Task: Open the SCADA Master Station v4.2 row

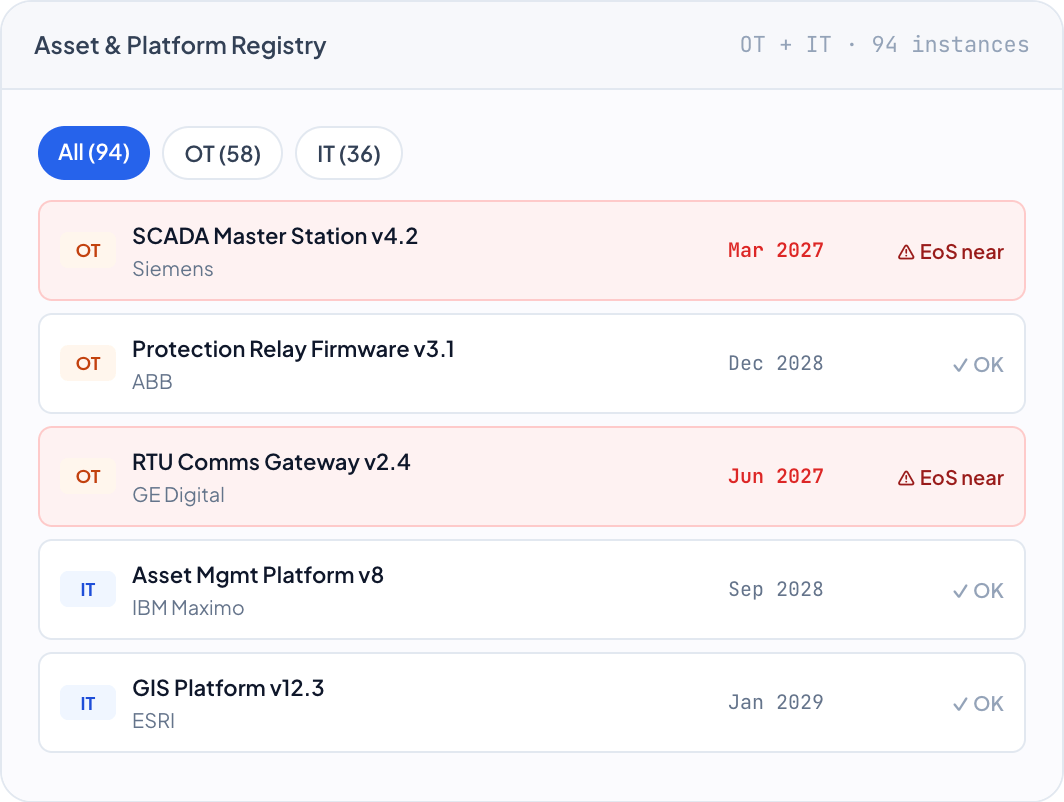Action: [x=532, y=250]
